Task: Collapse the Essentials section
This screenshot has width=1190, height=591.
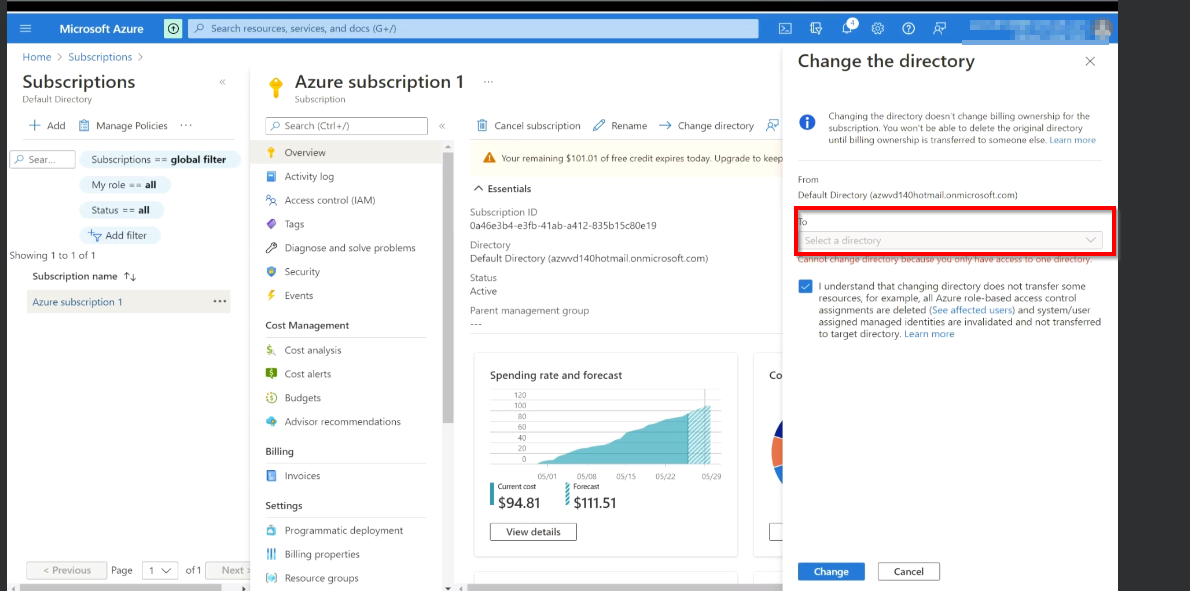Action: click(478, 189)
